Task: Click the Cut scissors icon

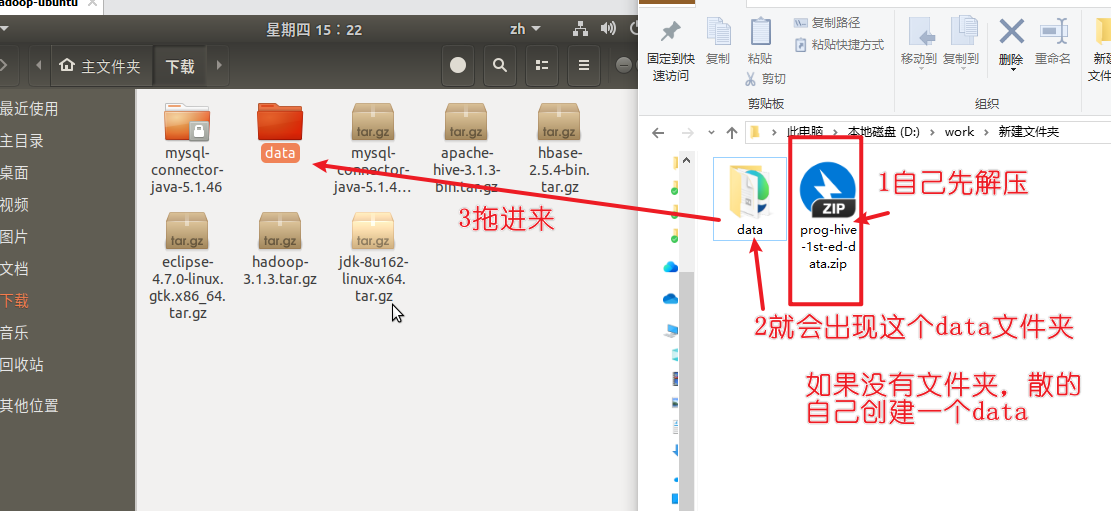Action: 751,79
